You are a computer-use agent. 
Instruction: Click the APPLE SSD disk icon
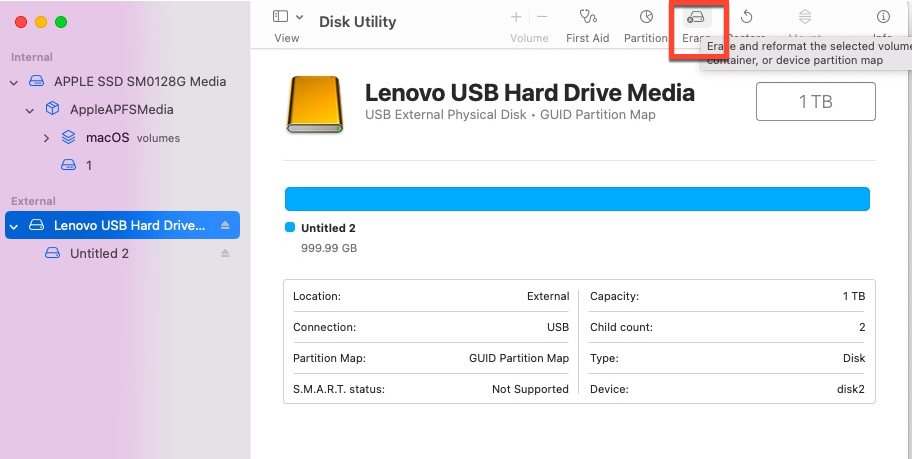coord(37,81)
